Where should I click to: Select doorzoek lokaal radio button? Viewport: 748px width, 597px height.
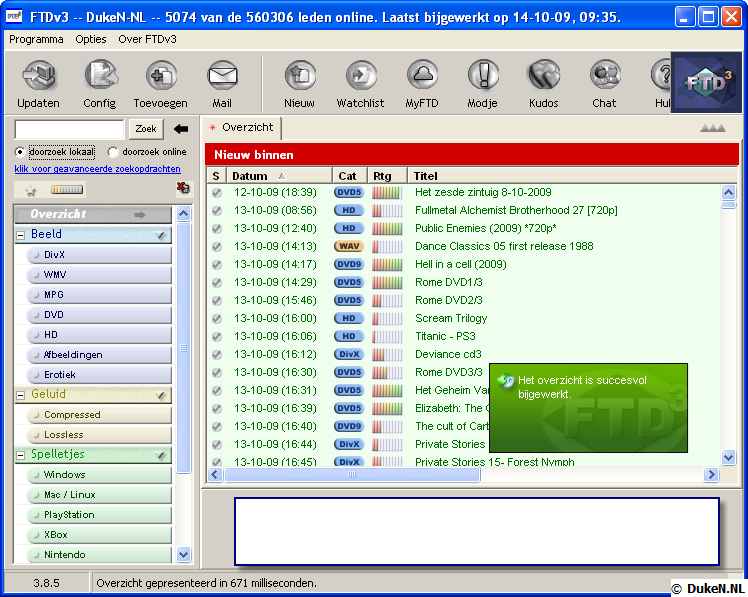click(x=20, y=152)
